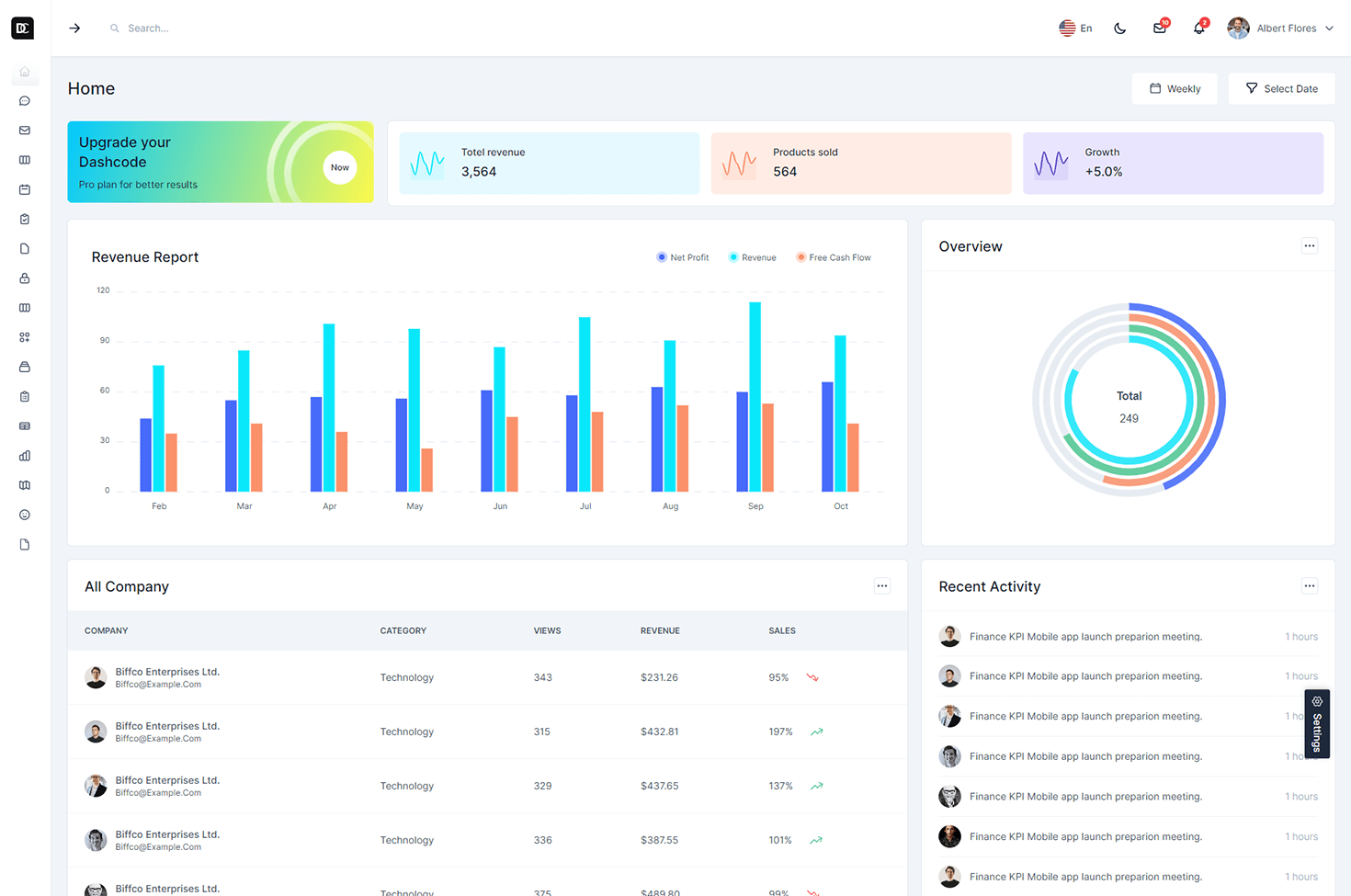Viewport: 1351px width, 896px height.
Task: Open notifications via the bell icon
Action: [1199, 28]
